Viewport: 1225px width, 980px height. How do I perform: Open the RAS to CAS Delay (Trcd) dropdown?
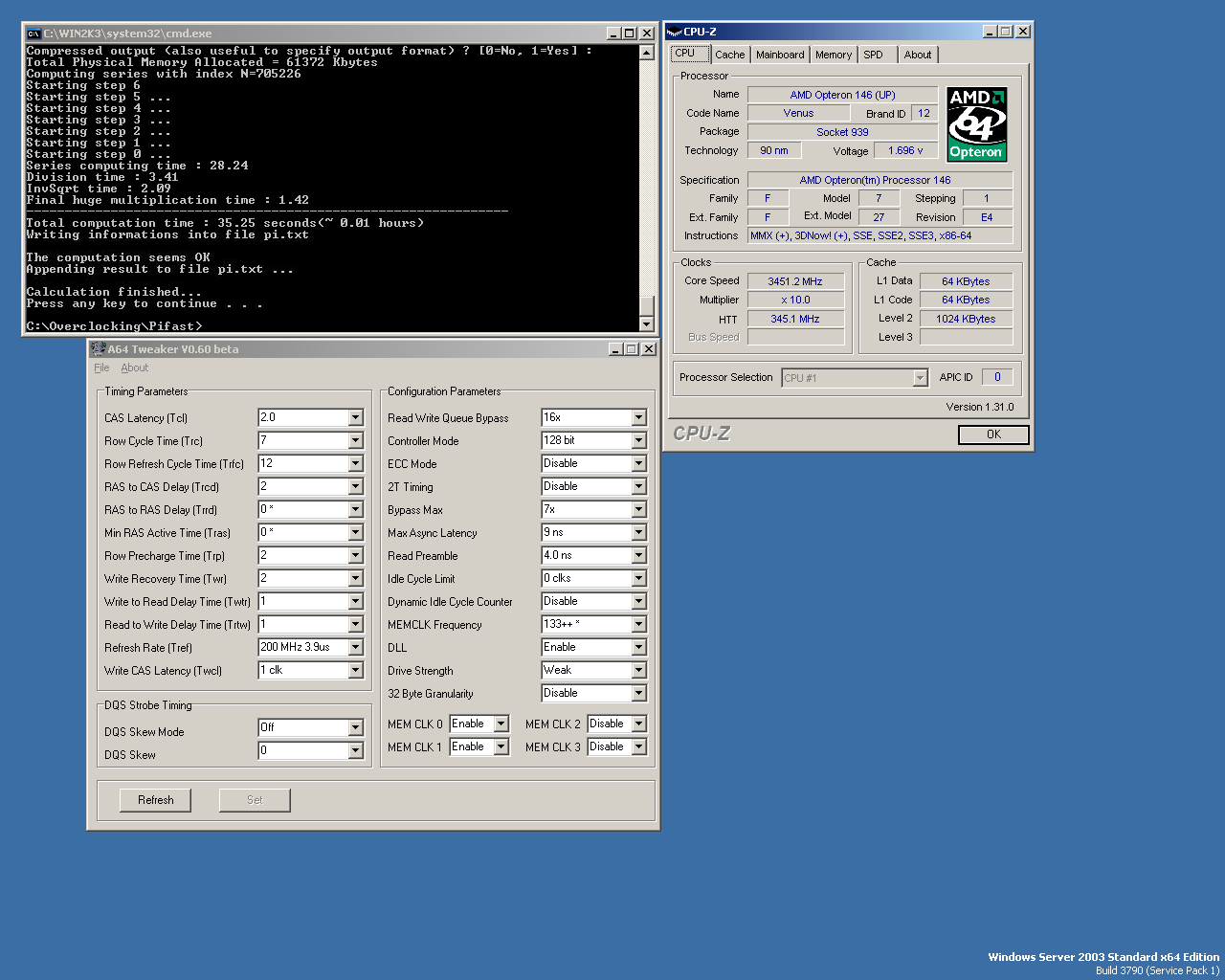coord(356,486)
